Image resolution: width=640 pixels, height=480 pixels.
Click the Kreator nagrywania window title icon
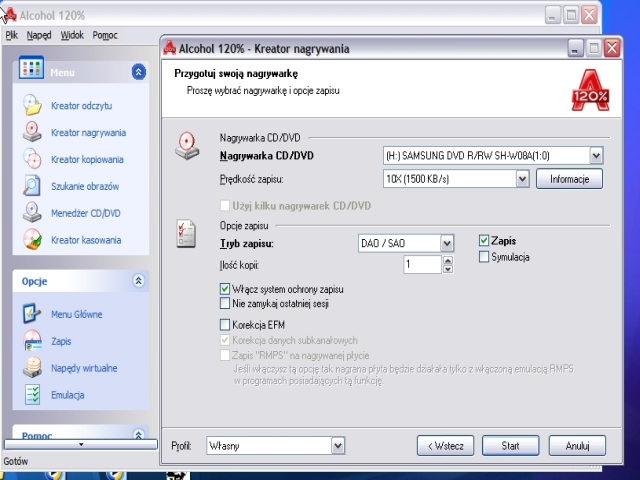pos(169,48)
